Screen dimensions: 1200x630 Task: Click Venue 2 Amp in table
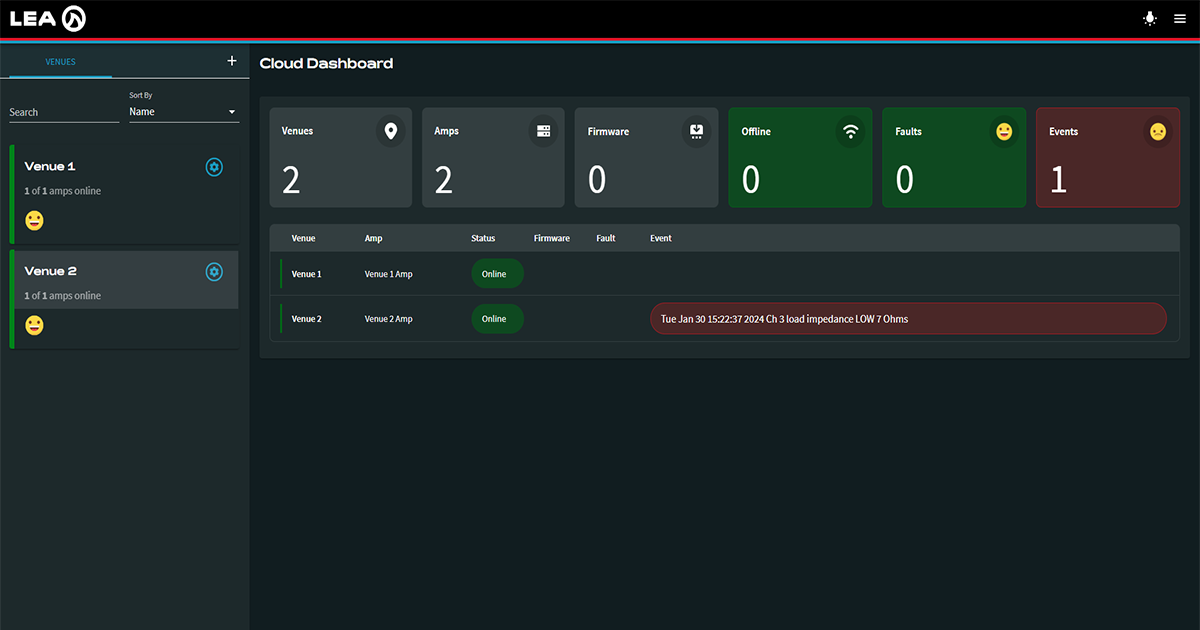388,319
